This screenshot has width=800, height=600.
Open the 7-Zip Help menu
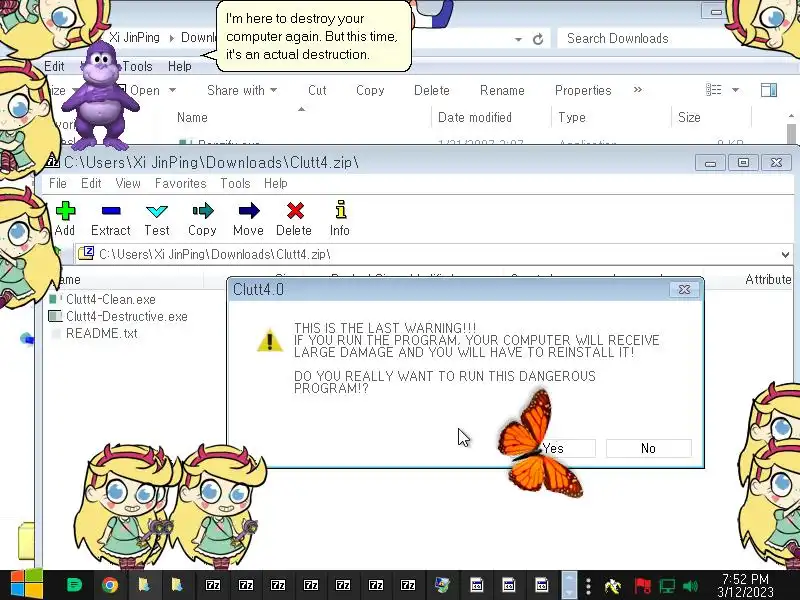[276, 183]
